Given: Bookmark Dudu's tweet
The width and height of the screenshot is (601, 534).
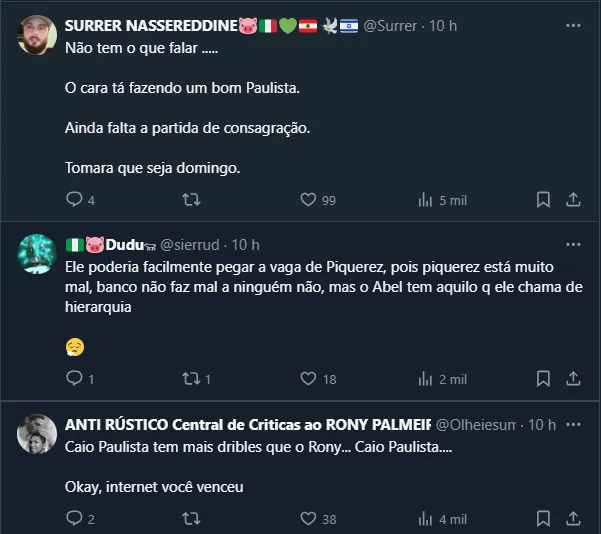Looking at the screenshot, I should (x=543, y=379).
